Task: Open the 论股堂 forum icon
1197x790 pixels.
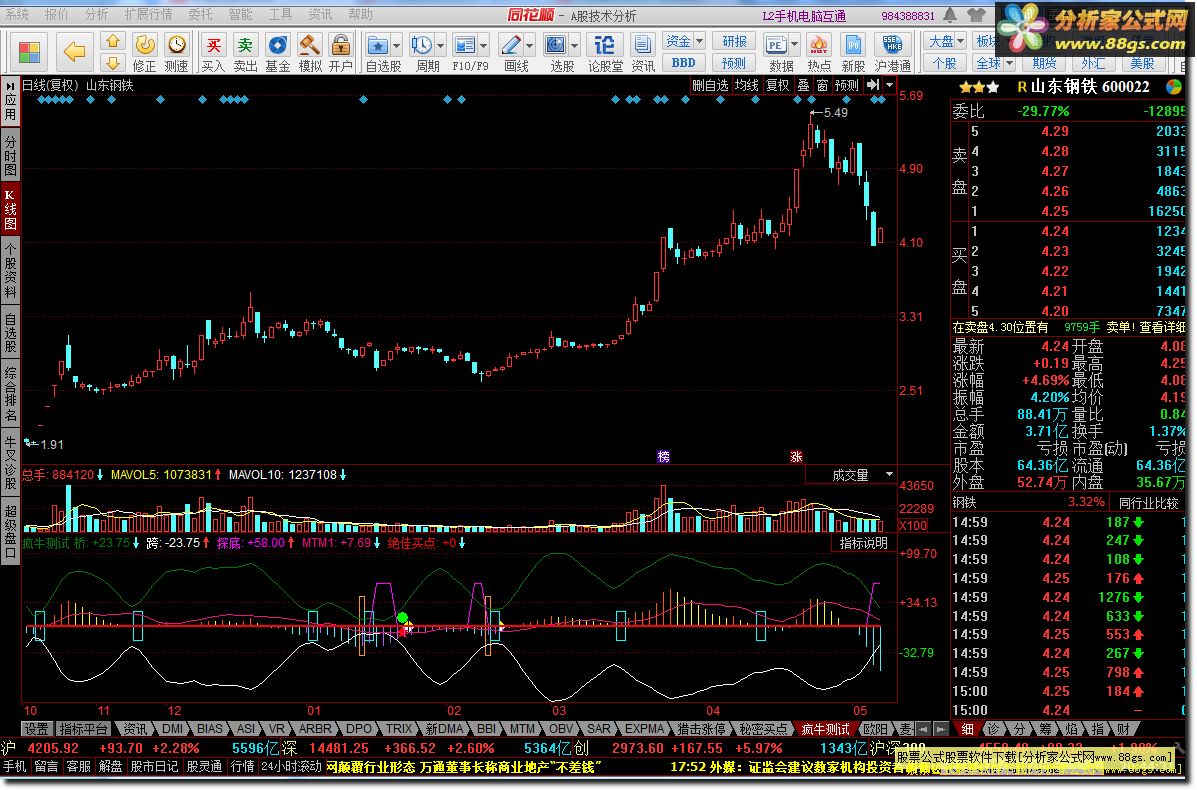Action: 605,45
